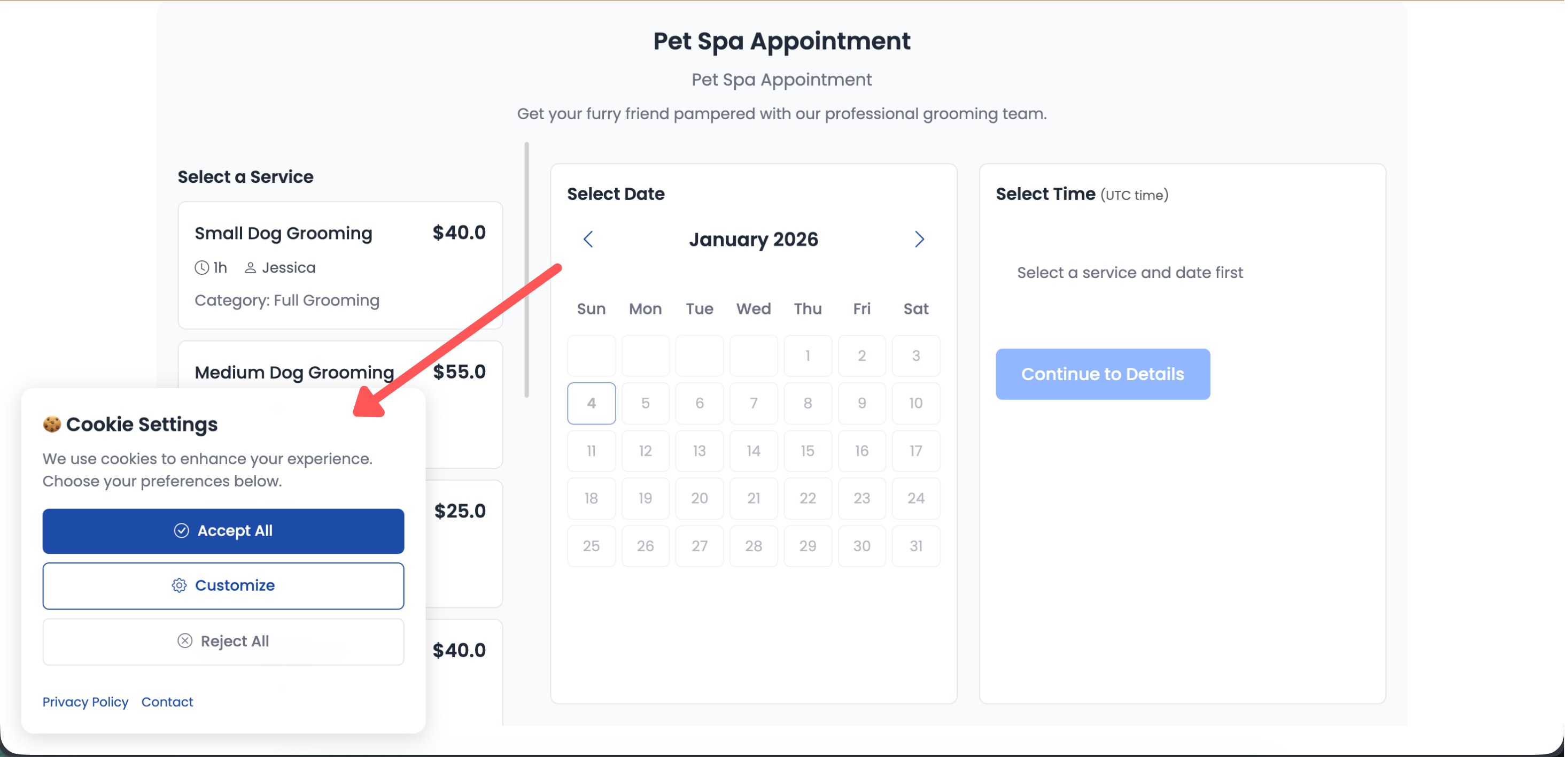Click the cookie emoji icon
Viewport: 1568px width, 757px height.
52,424
